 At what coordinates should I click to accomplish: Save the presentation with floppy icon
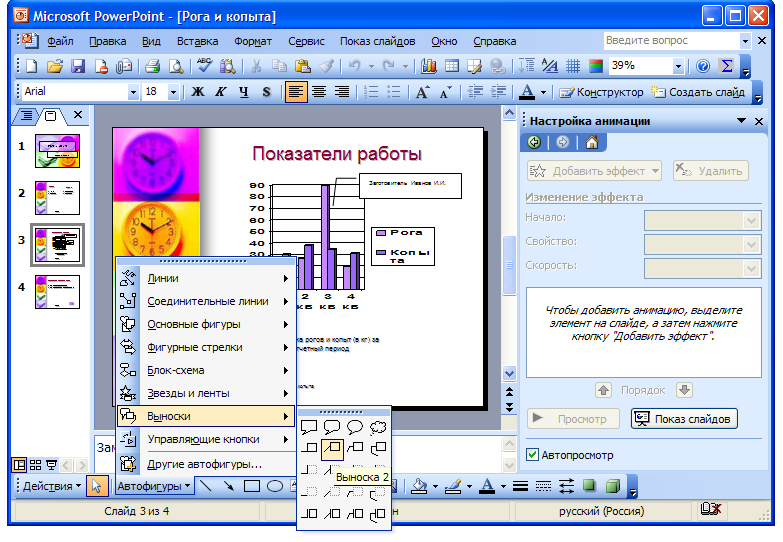tap(78, 66)
